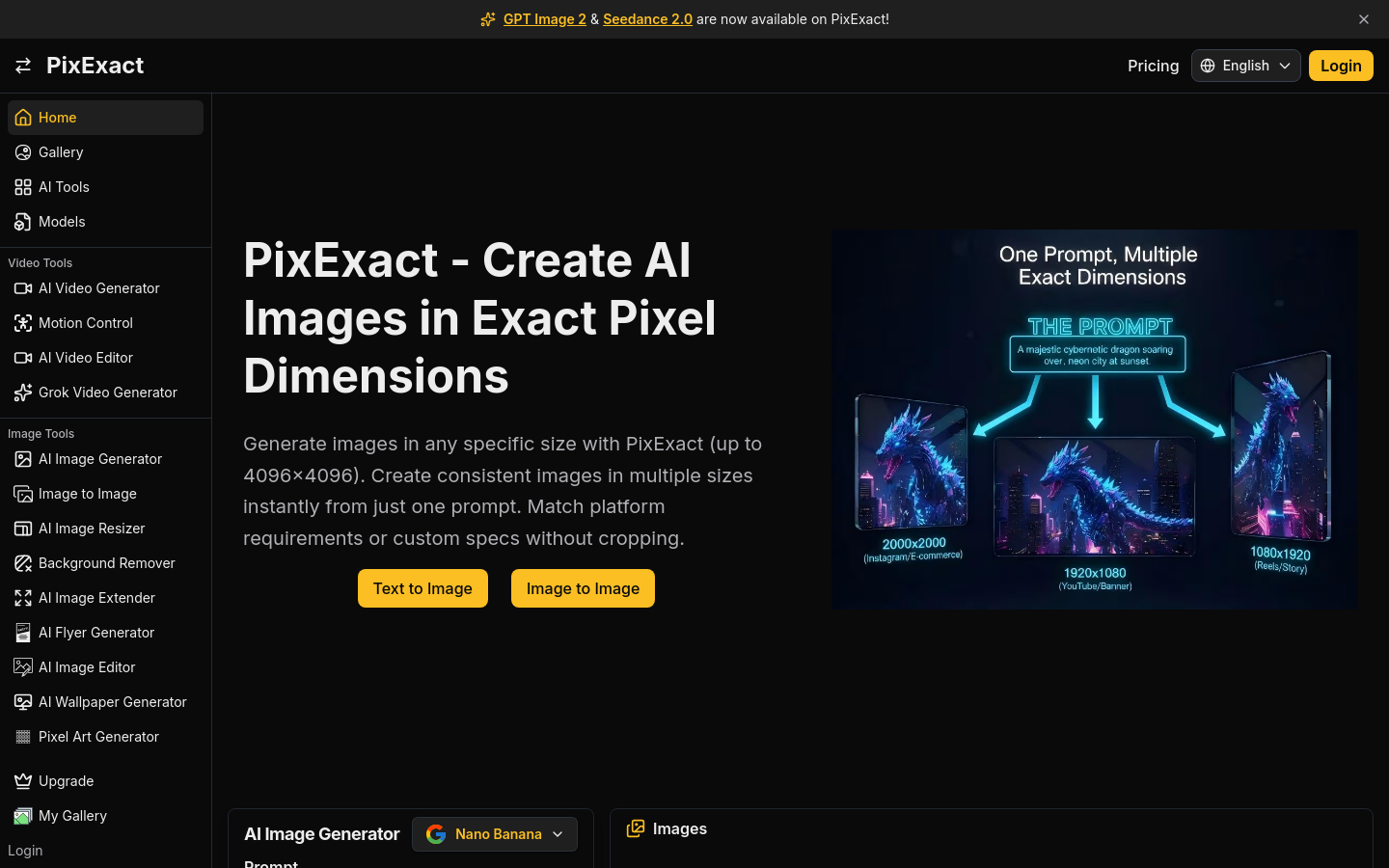Screen dimensions: 1389x868
Task: Open the Pricing link
Action: click(x=1153, y=66)
